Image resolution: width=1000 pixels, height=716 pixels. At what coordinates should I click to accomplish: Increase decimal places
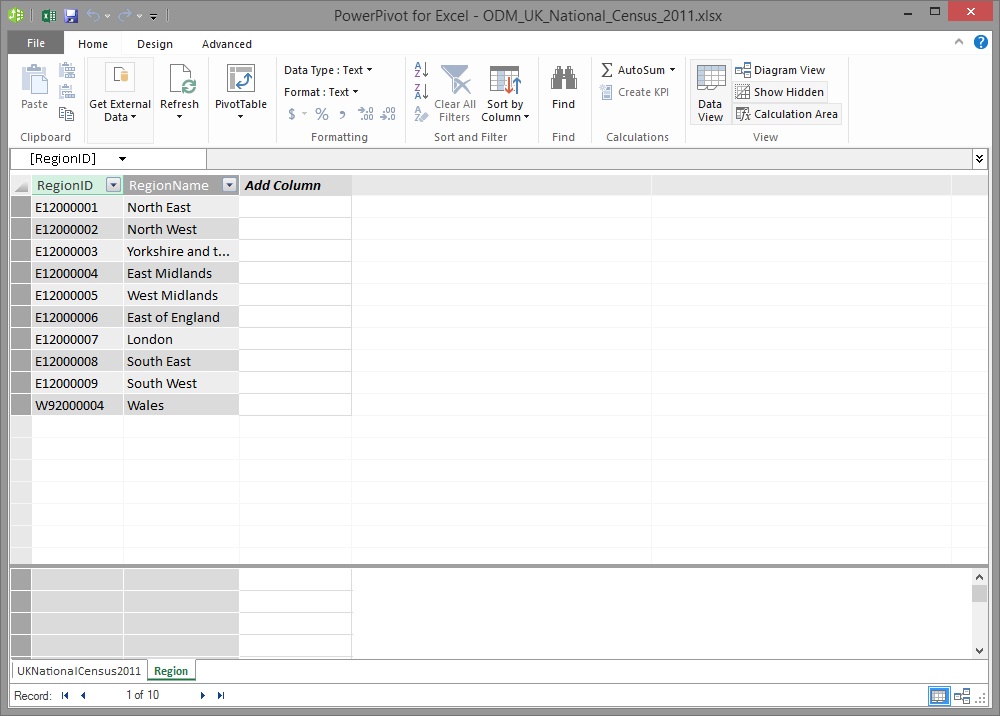pyautogui.click(x=366, y=113)
